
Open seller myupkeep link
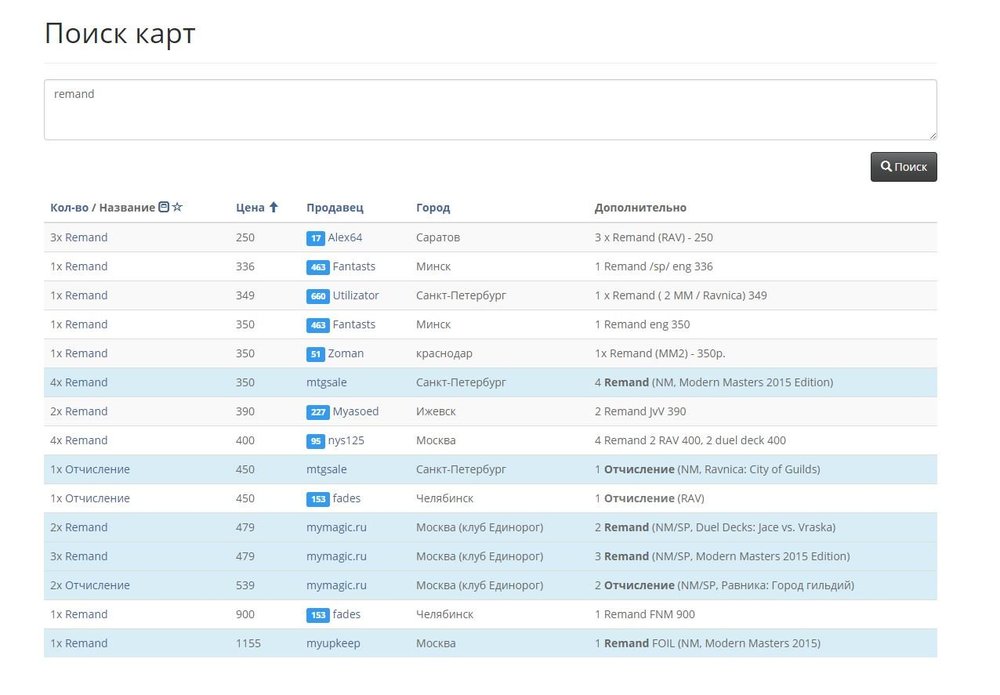333,643
